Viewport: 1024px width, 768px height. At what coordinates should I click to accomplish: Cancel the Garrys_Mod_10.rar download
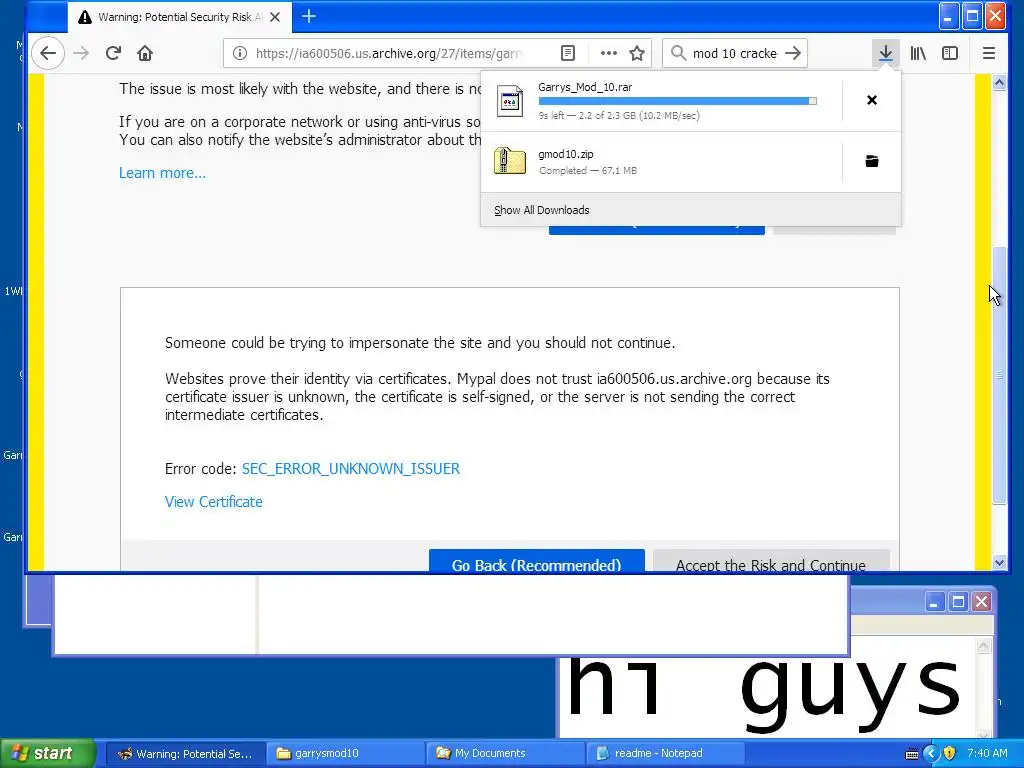click(x=872, y=100)
